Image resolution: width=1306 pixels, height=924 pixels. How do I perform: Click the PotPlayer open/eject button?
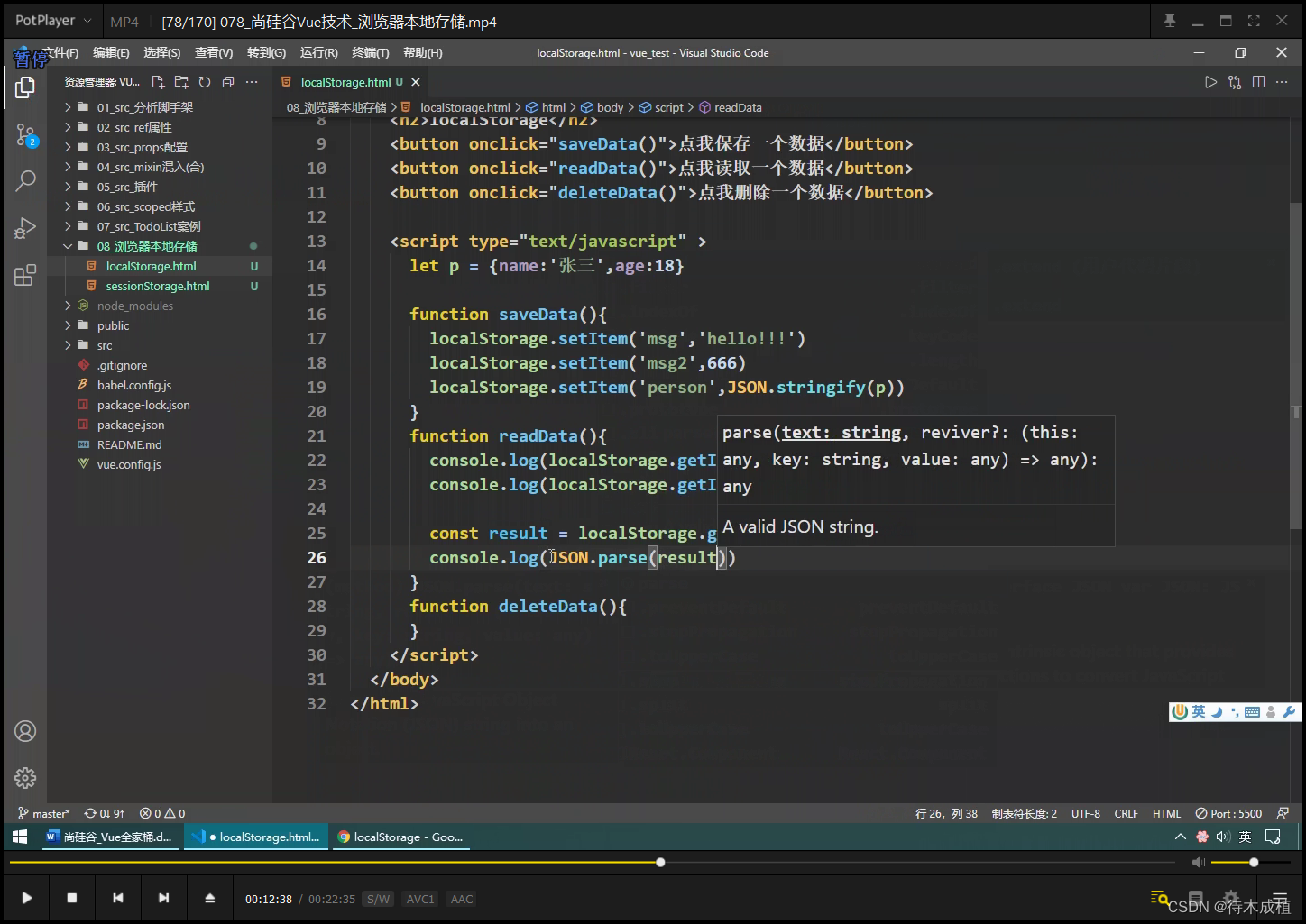[210, 898]
